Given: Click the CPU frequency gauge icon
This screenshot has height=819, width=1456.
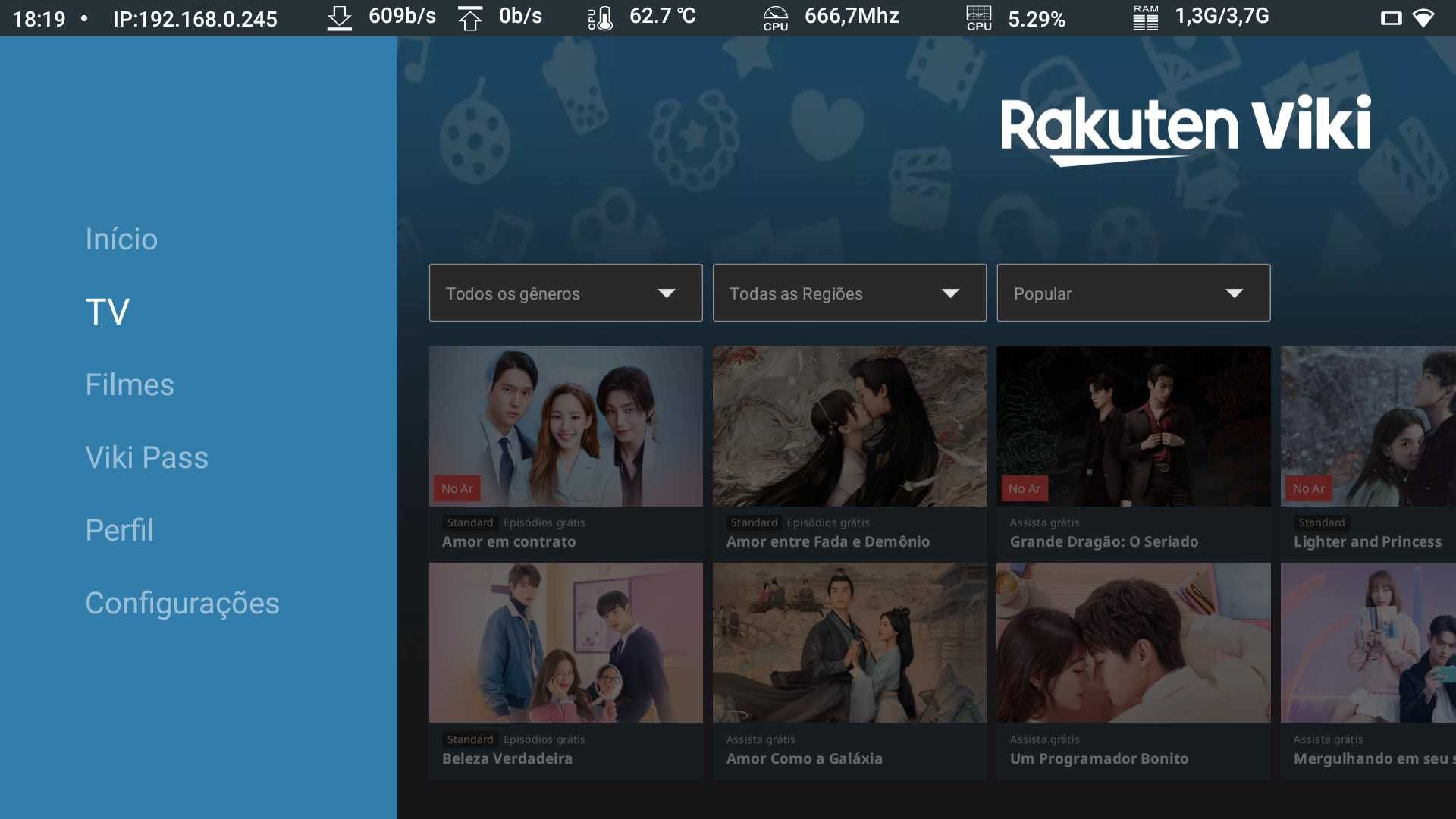Looking at the screenshot, I should click(775, 17).
